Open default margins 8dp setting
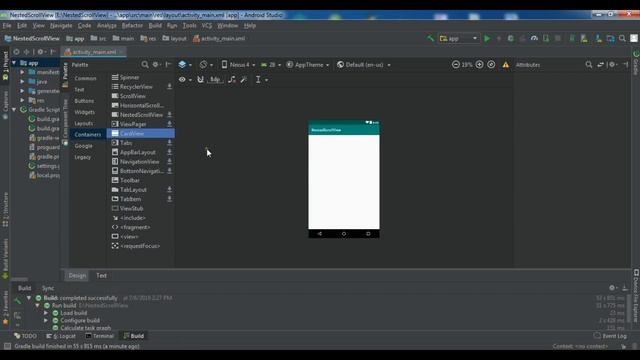The image size is (640, 360). [x=215, y=80]
